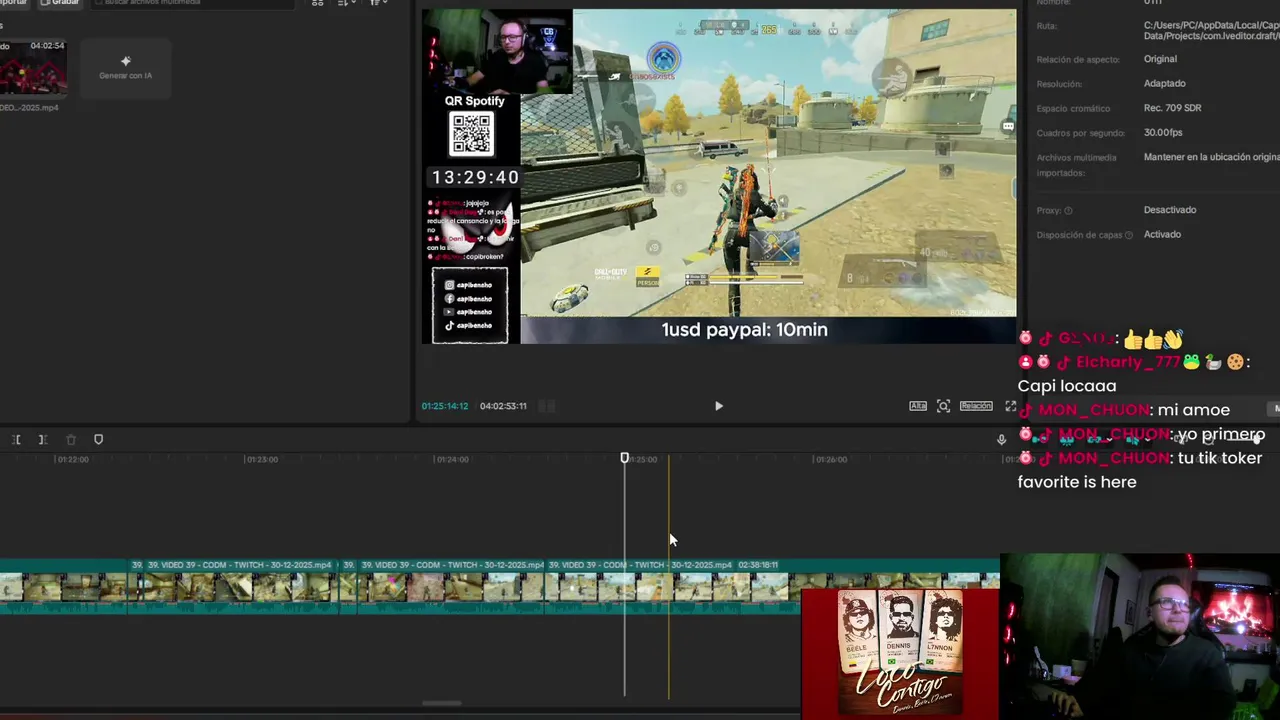The image size is (1280, 720).
Task: Click the Mantener en la ubicación original value
Action: [1212, 157]
